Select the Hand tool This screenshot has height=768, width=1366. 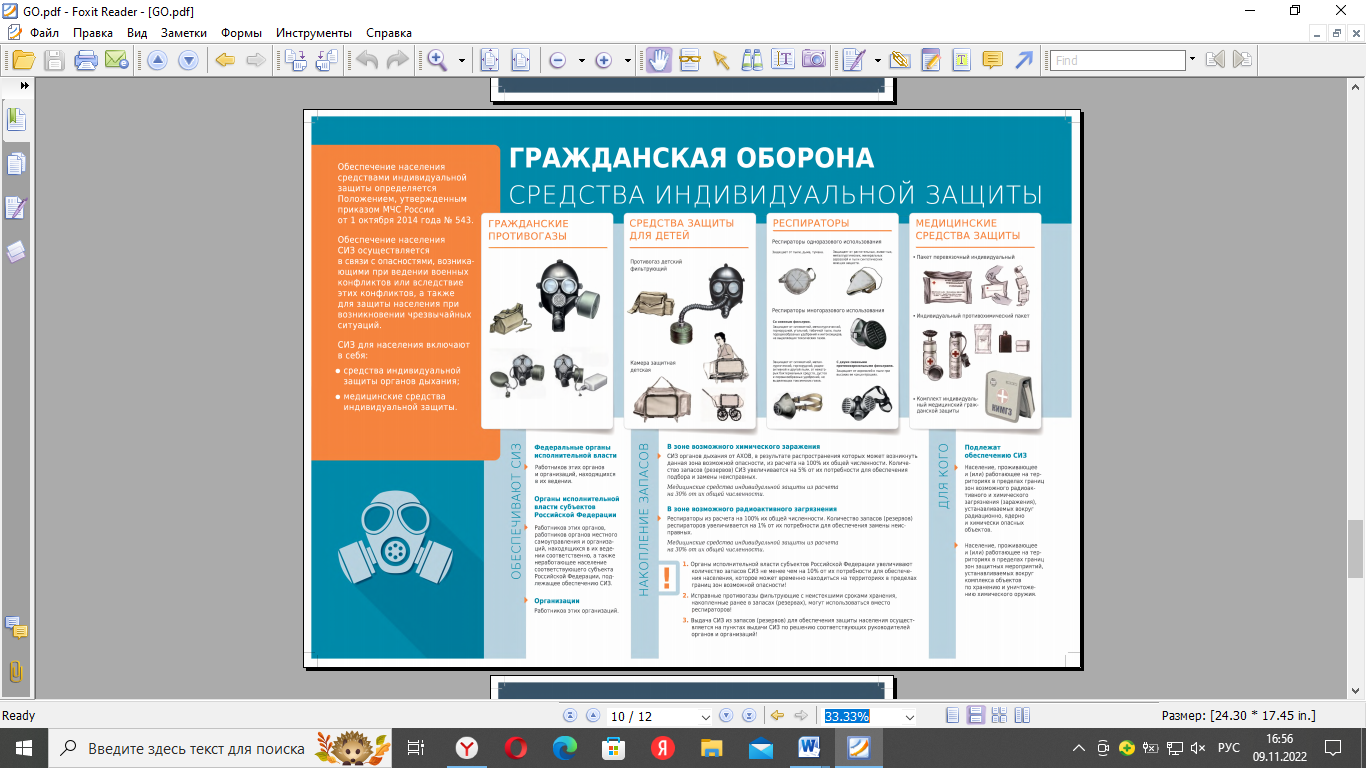click(658, 60)
